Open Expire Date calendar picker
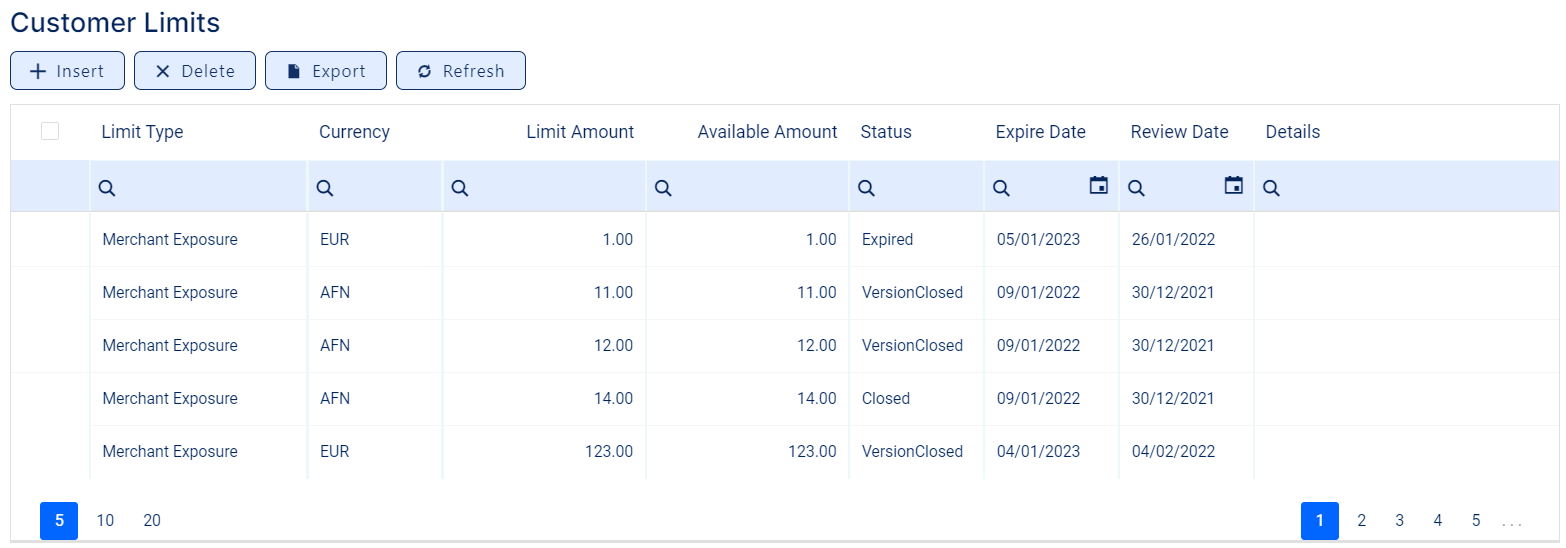This screenshot has width=1566, height=548. point(1098,185)
